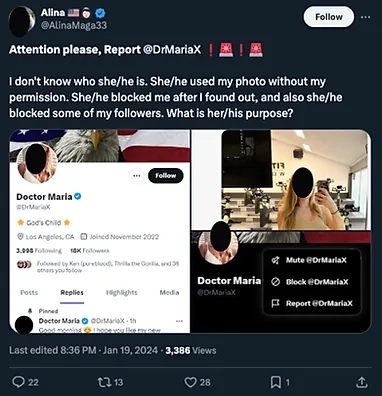Screen dimensions: 382x396
Task: Open the @AlinaMaga33 handle link
Action: pos(74,26)
